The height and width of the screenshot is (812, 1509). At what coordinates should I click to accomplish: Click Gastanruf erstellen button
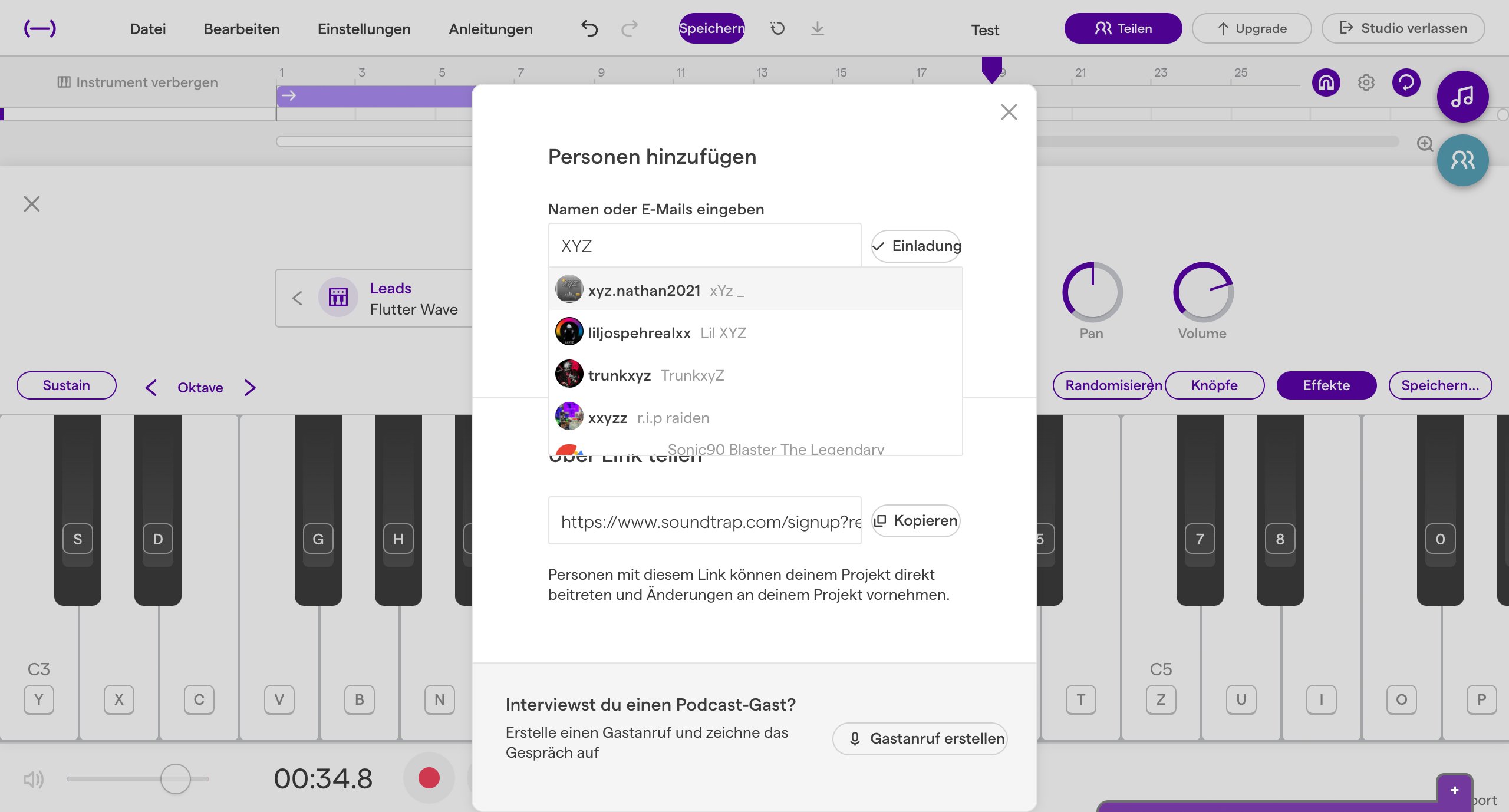[x=920, y=738]
